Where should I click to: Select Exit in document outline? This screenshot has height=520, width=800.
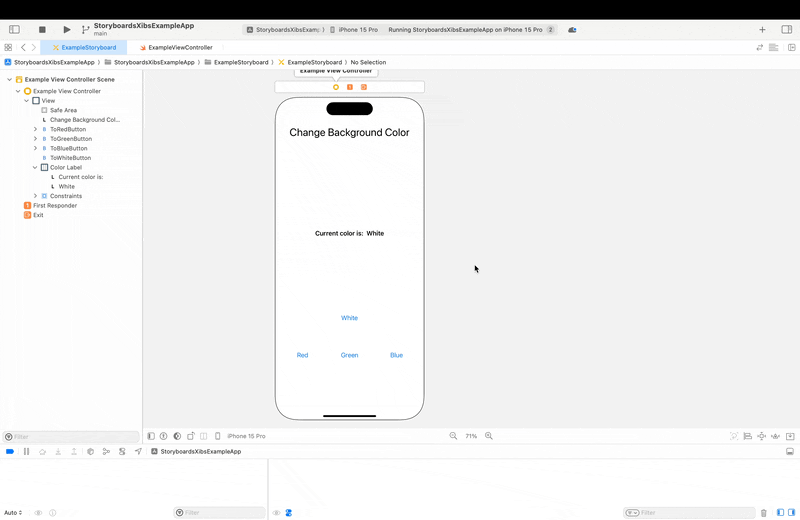click(33, 215)
